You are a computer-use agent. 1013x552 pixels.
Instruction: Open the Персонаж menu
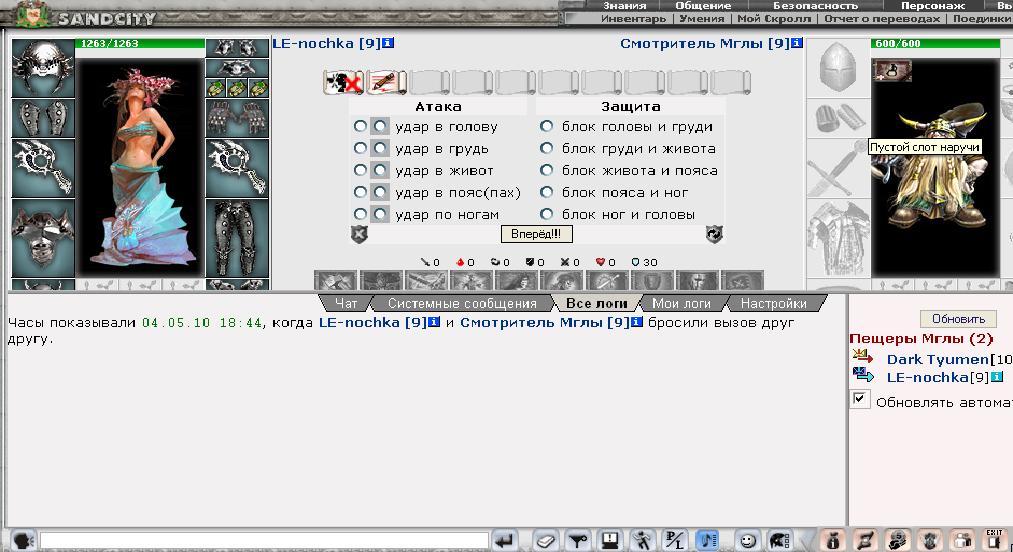tap(932, 5)
